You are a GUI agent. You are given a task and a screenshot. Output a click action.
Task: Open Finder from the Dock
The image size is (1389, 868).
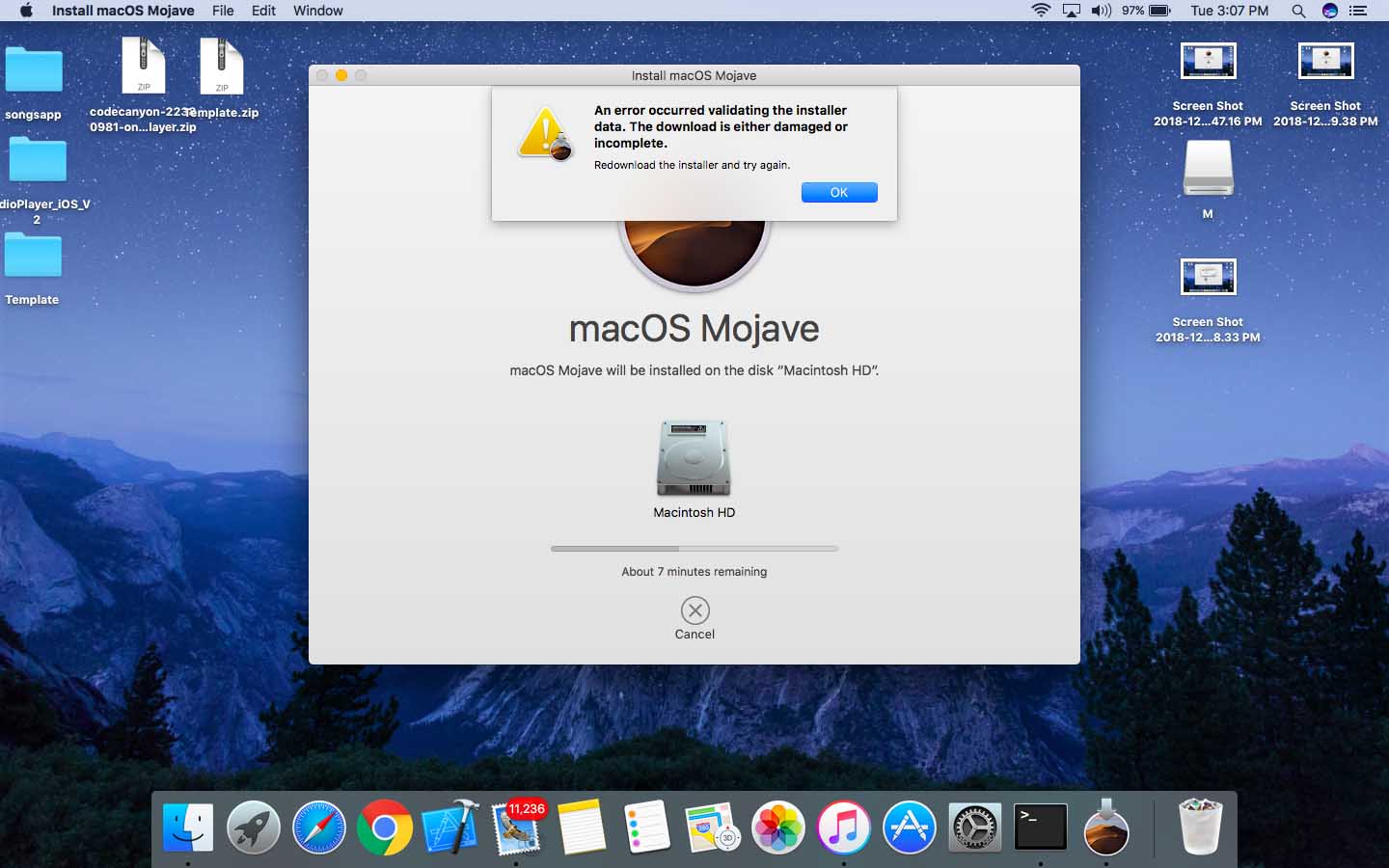188,827
